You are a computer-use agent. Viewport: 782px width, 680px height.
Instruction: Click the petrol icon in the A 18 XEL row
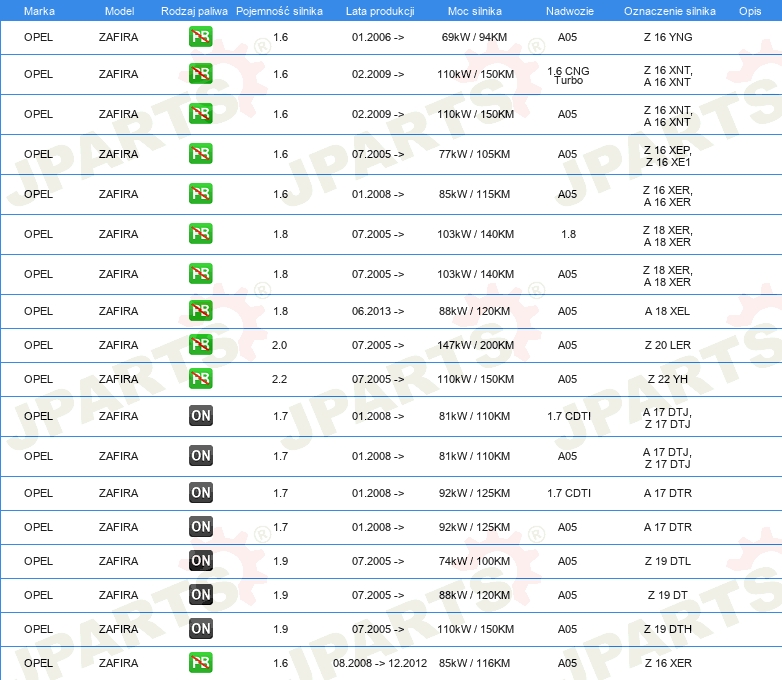point(200,311)
